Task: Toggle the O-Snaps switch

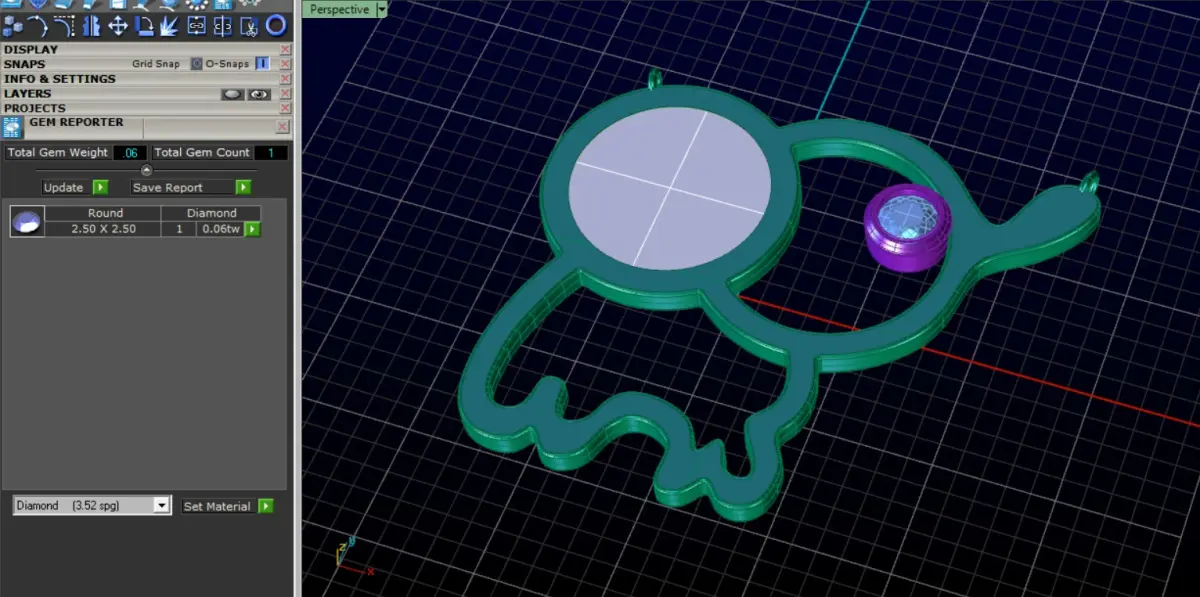Action: (x=262, y=64)
